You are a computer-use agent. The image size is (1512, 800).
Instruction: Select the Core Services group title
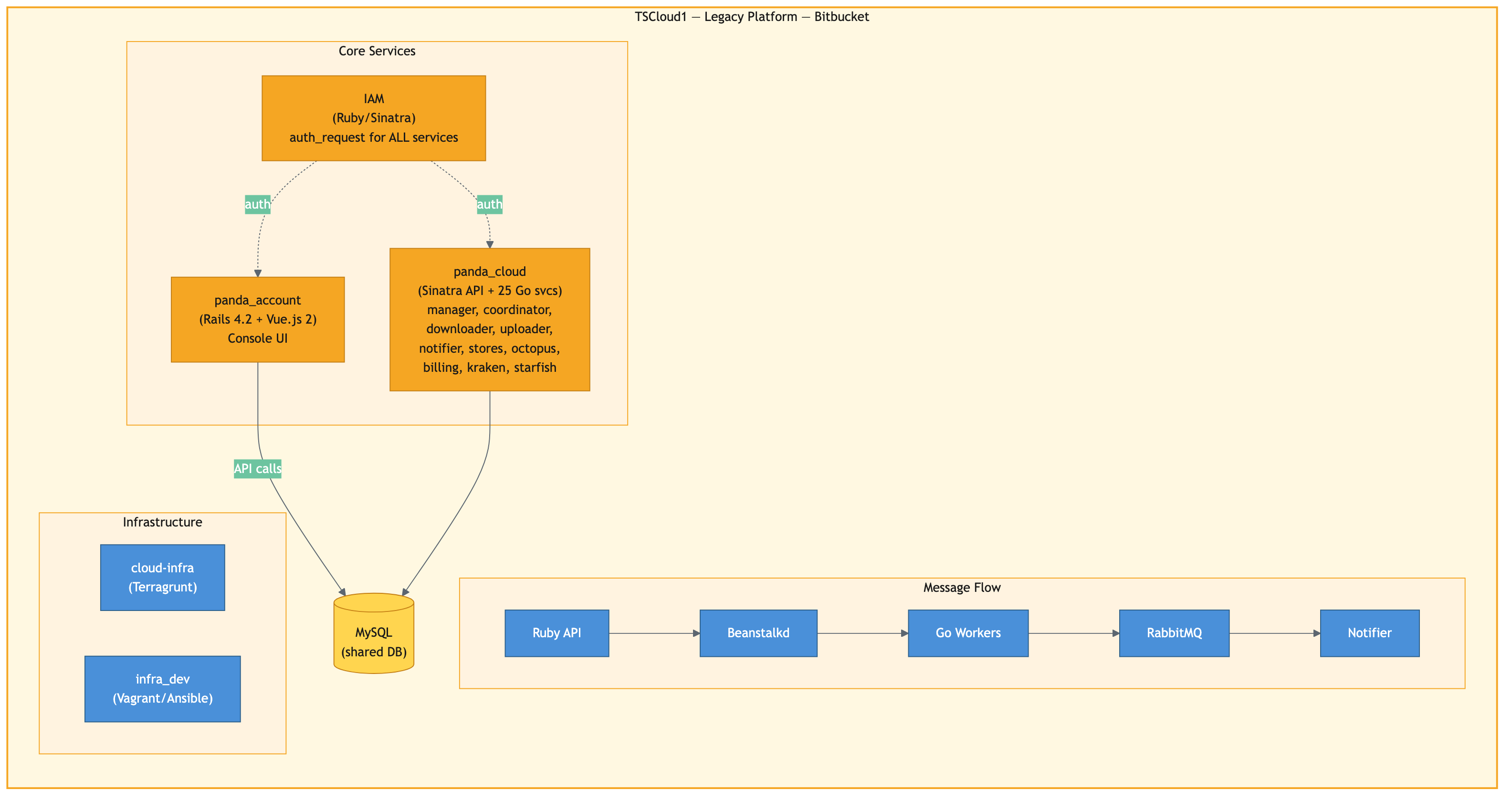(x=376, y=51)
